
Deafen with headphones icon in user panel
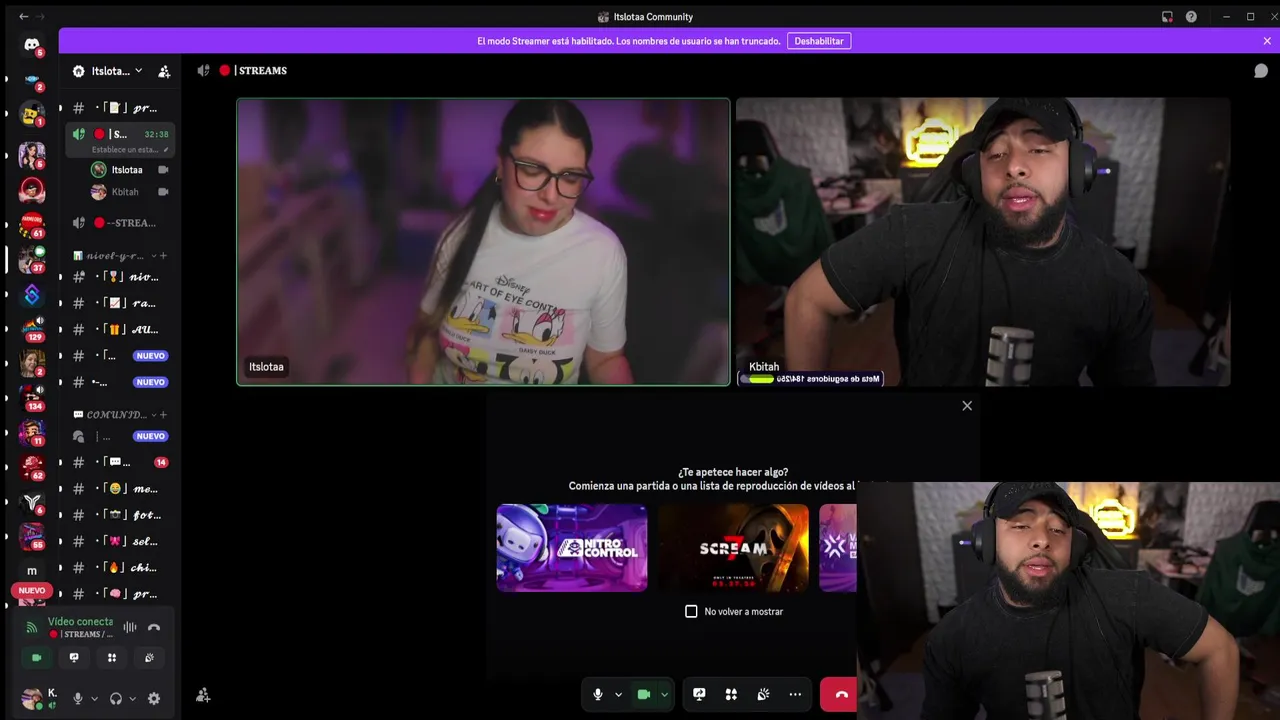coord(116,699)
